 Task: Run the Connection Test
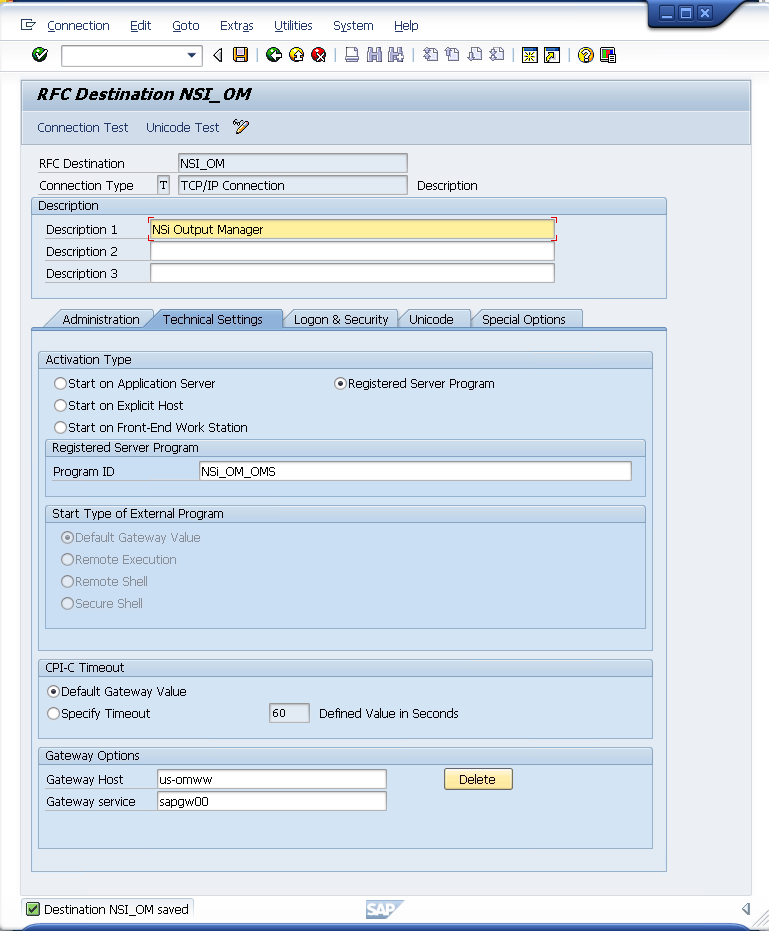point(83,128)
